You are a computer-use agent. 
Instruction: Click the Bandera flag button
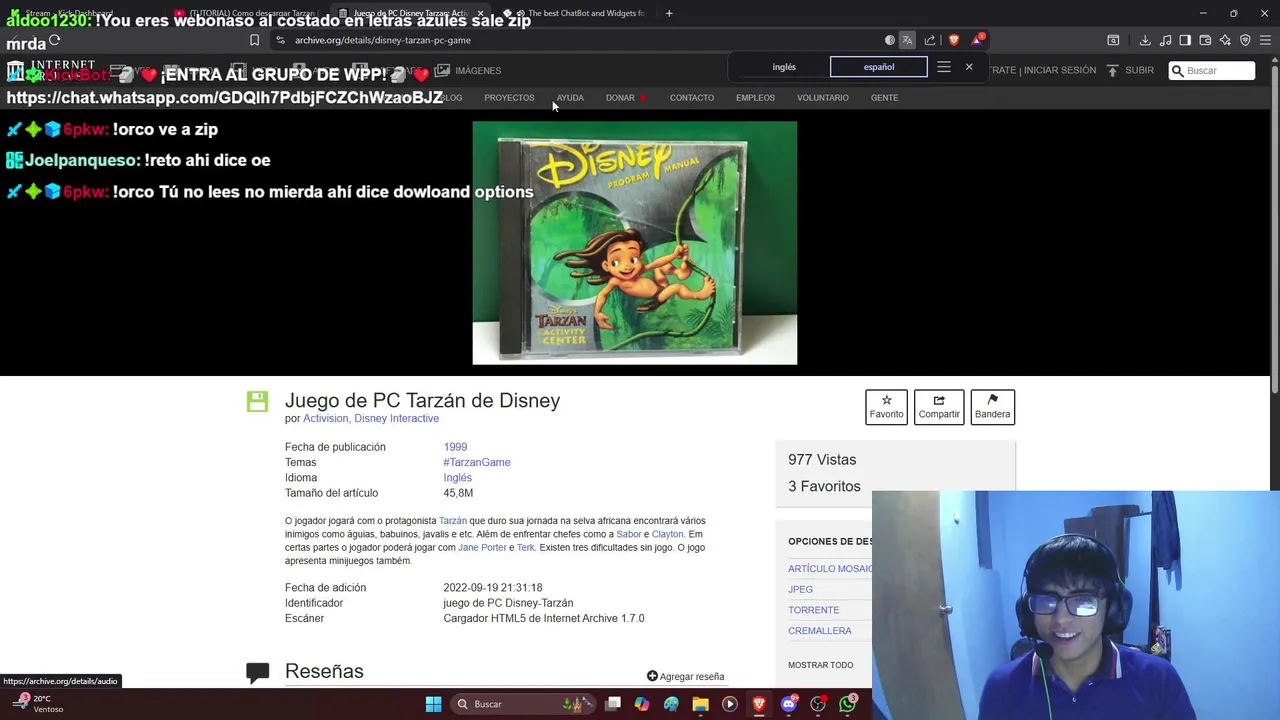pyautogui.click(x=992, y=407)
